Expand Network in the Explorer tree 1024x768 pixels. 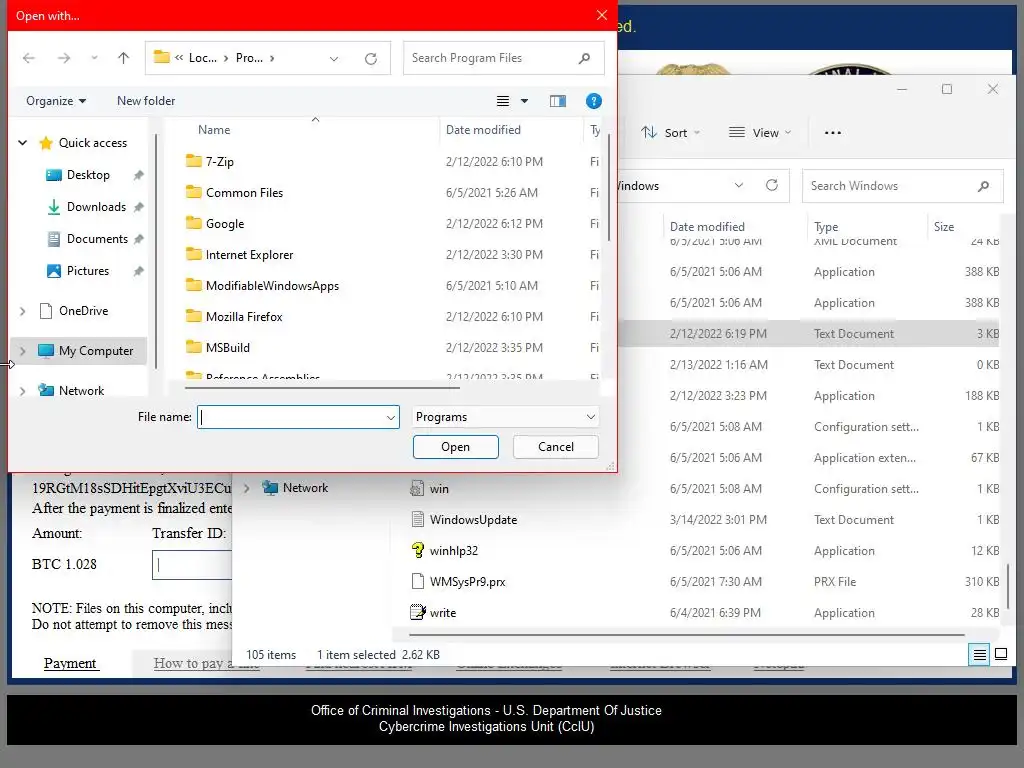coord(247,488)
